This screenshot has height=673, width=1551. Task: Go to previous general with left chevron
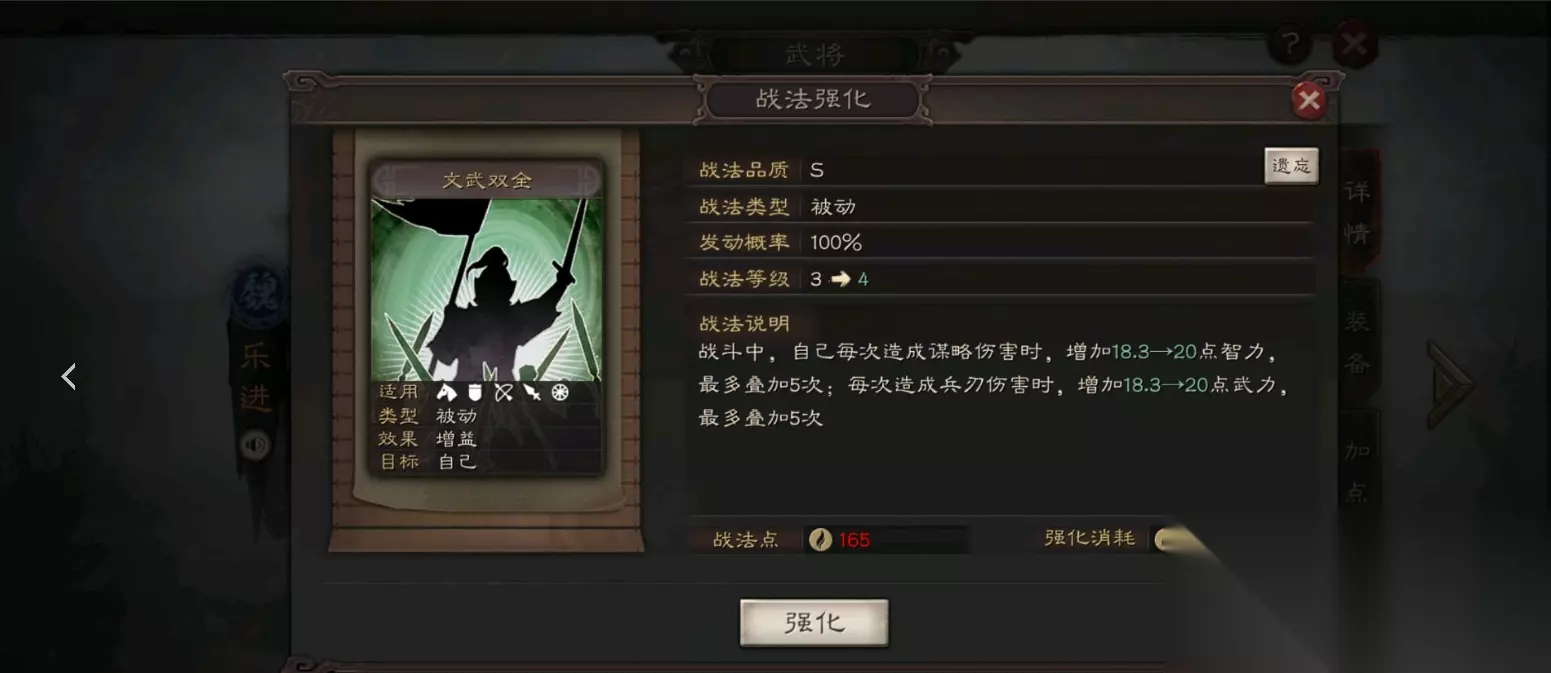[x=69, y=376]
